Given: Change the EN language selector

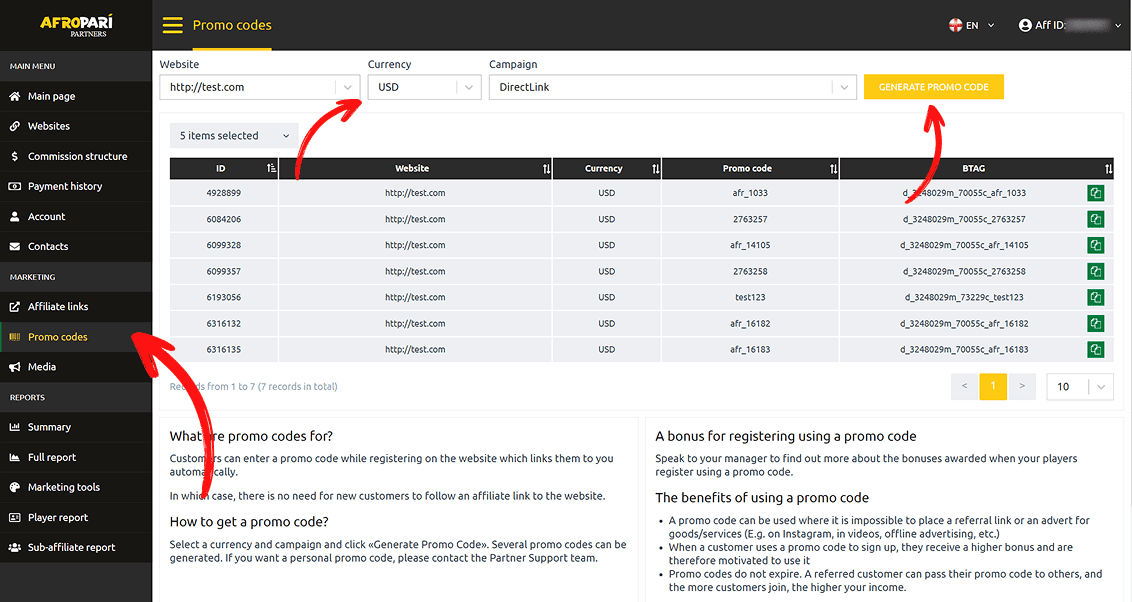Looking at the screenshot, I should point(972,25).
